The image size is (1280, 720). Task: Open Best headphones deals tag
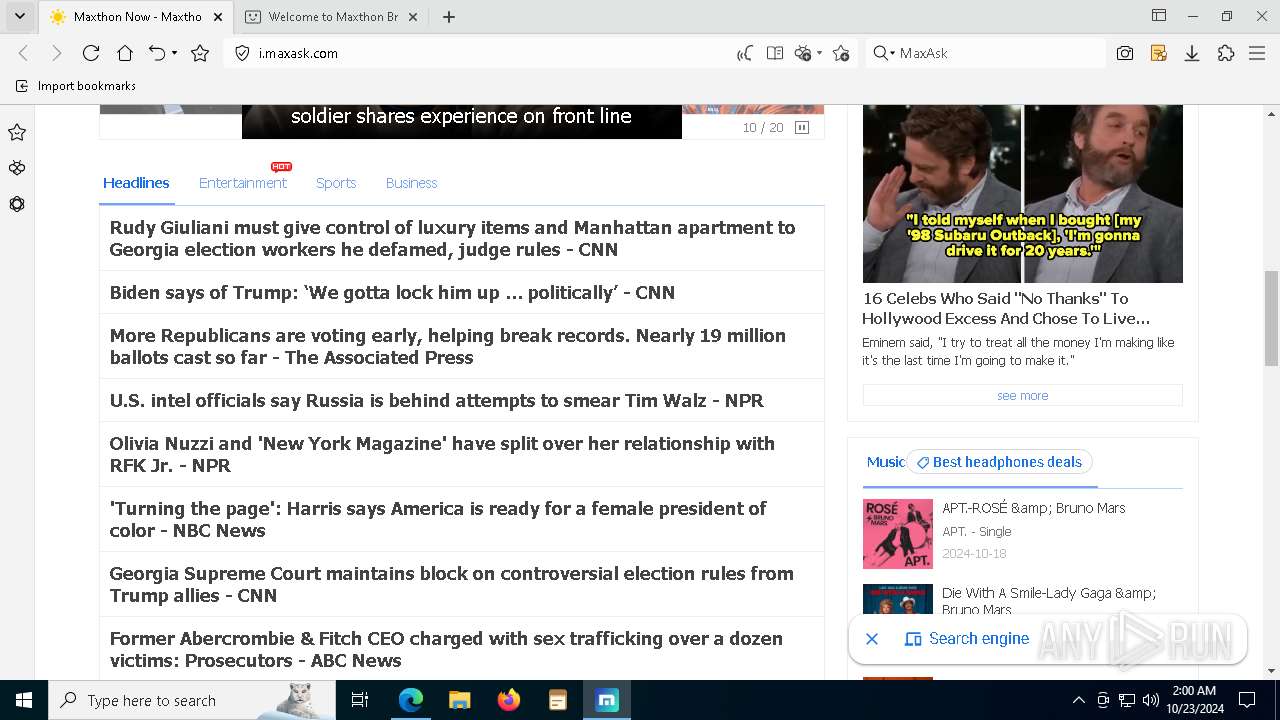(999, 462)
